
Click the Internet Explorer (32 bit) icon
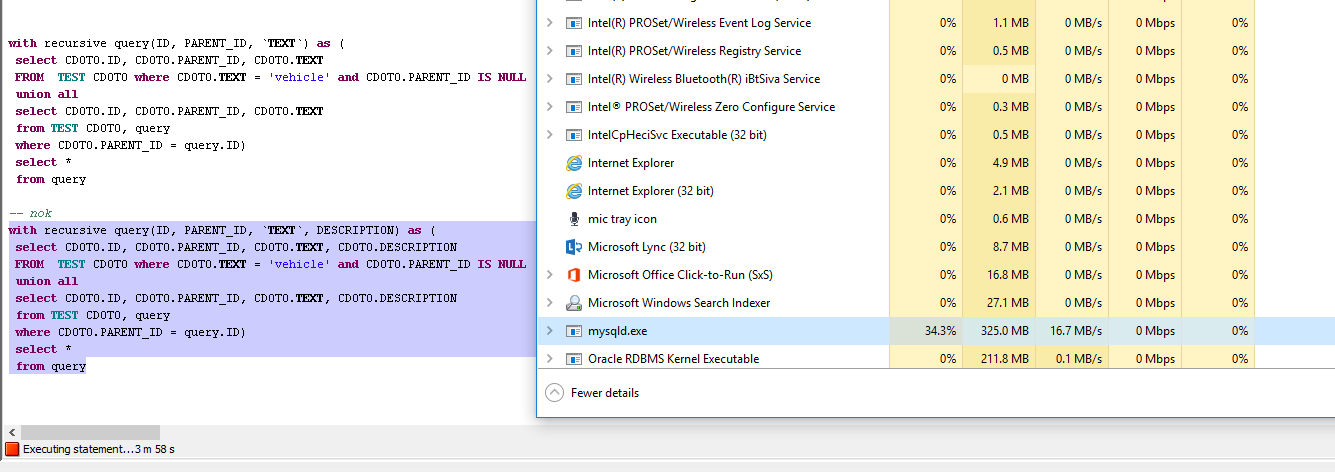coord(574,191)
